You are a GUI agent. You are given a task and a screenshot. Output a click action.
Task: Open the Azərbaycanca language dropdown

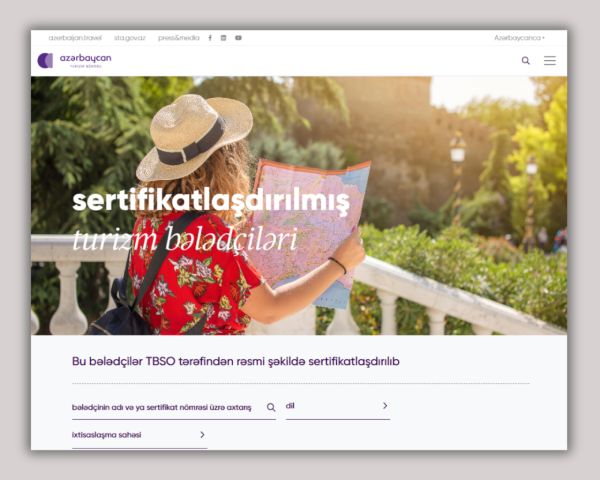(519, 38)
